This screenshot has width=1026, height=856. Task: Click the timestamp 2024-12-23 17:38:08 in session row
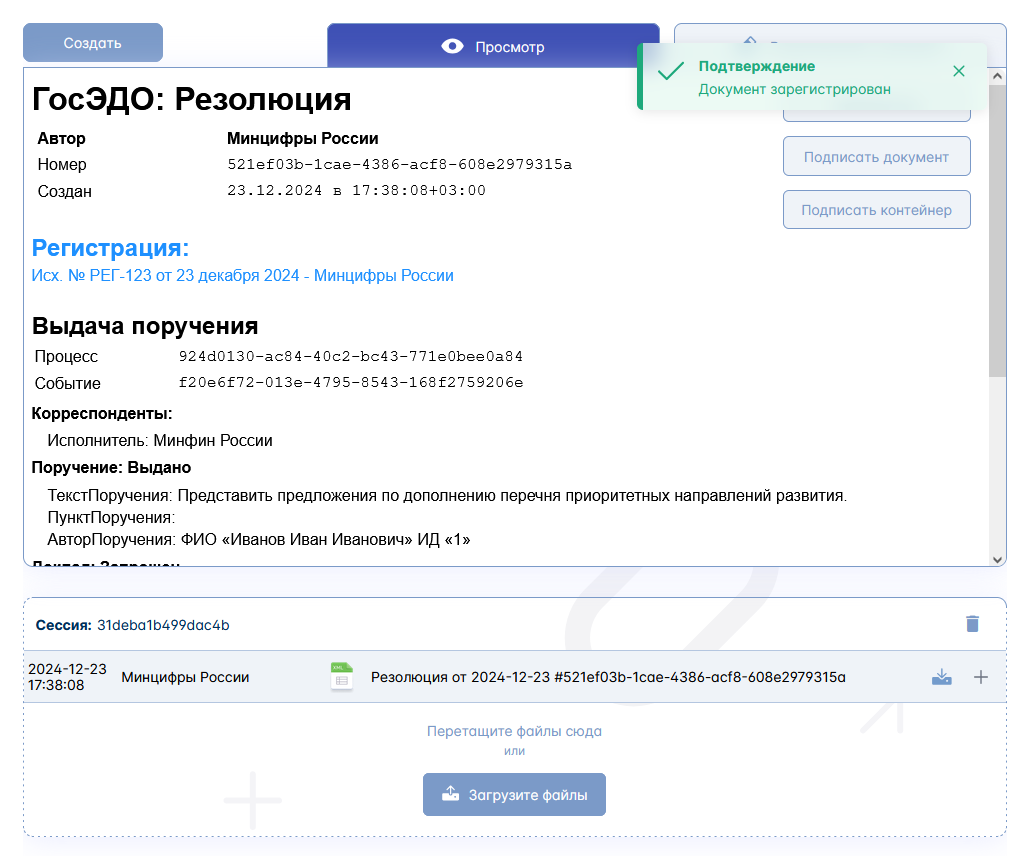(67, 677)
